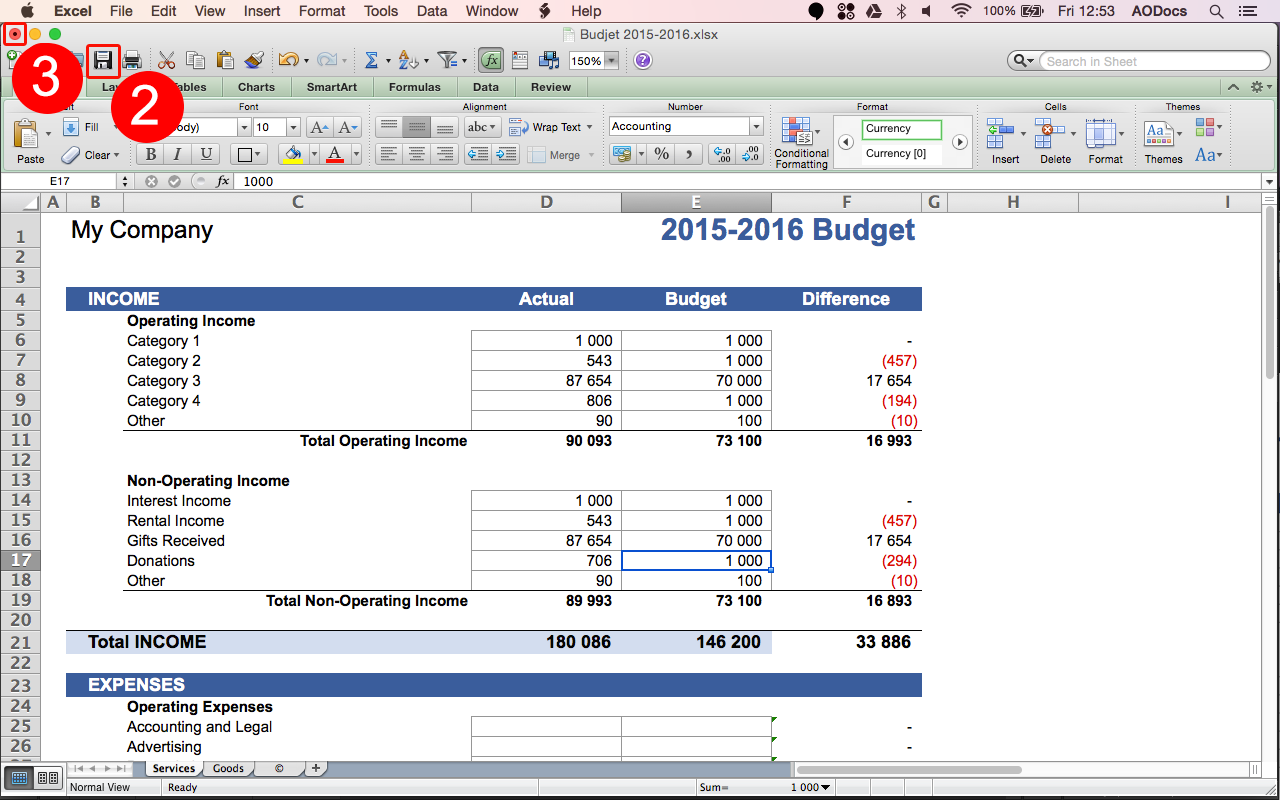
Task: Click the Themes button
Action: [1163, 141]
